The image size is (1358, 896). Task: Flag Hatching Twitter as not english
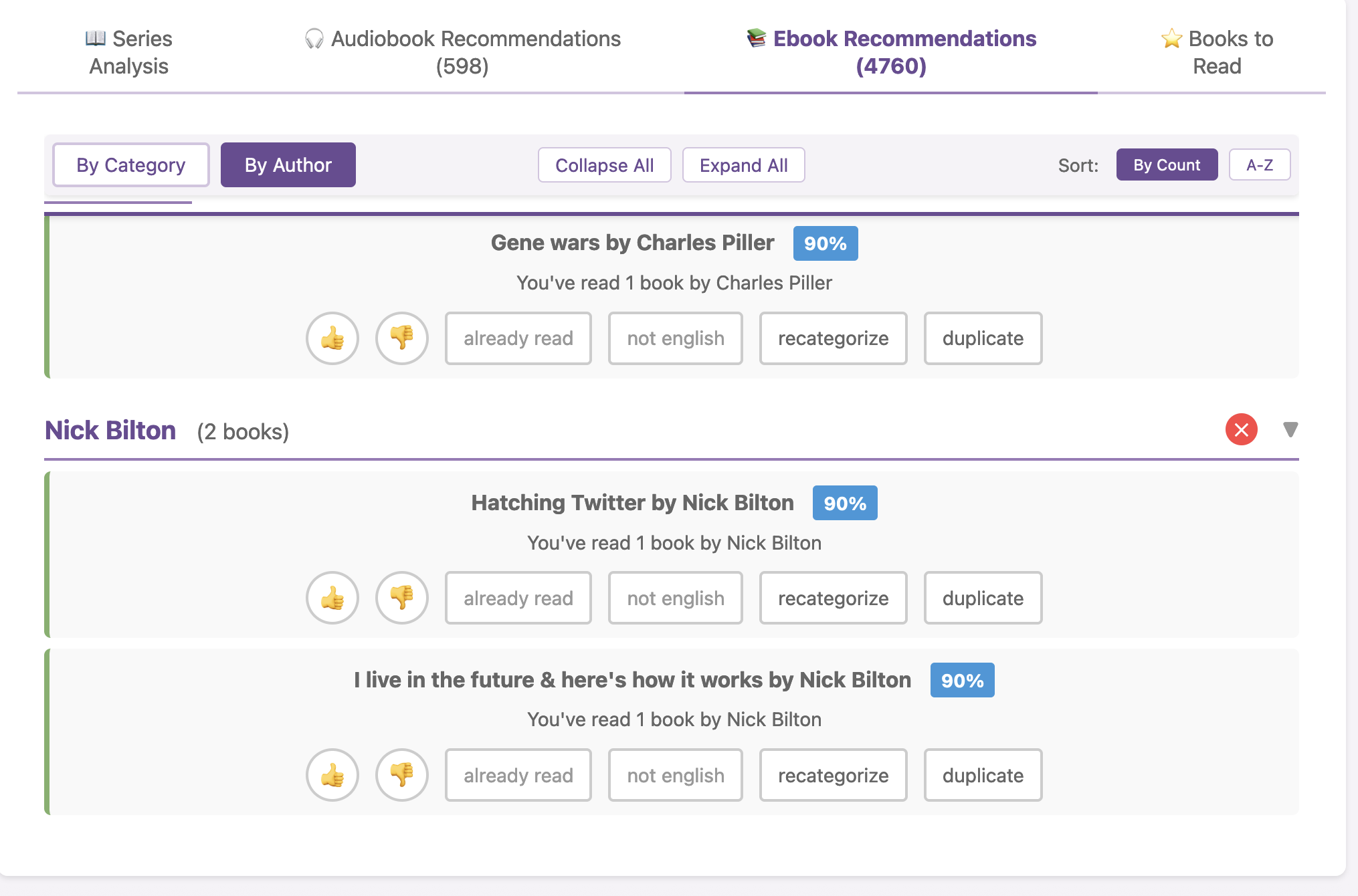point(675,598)
